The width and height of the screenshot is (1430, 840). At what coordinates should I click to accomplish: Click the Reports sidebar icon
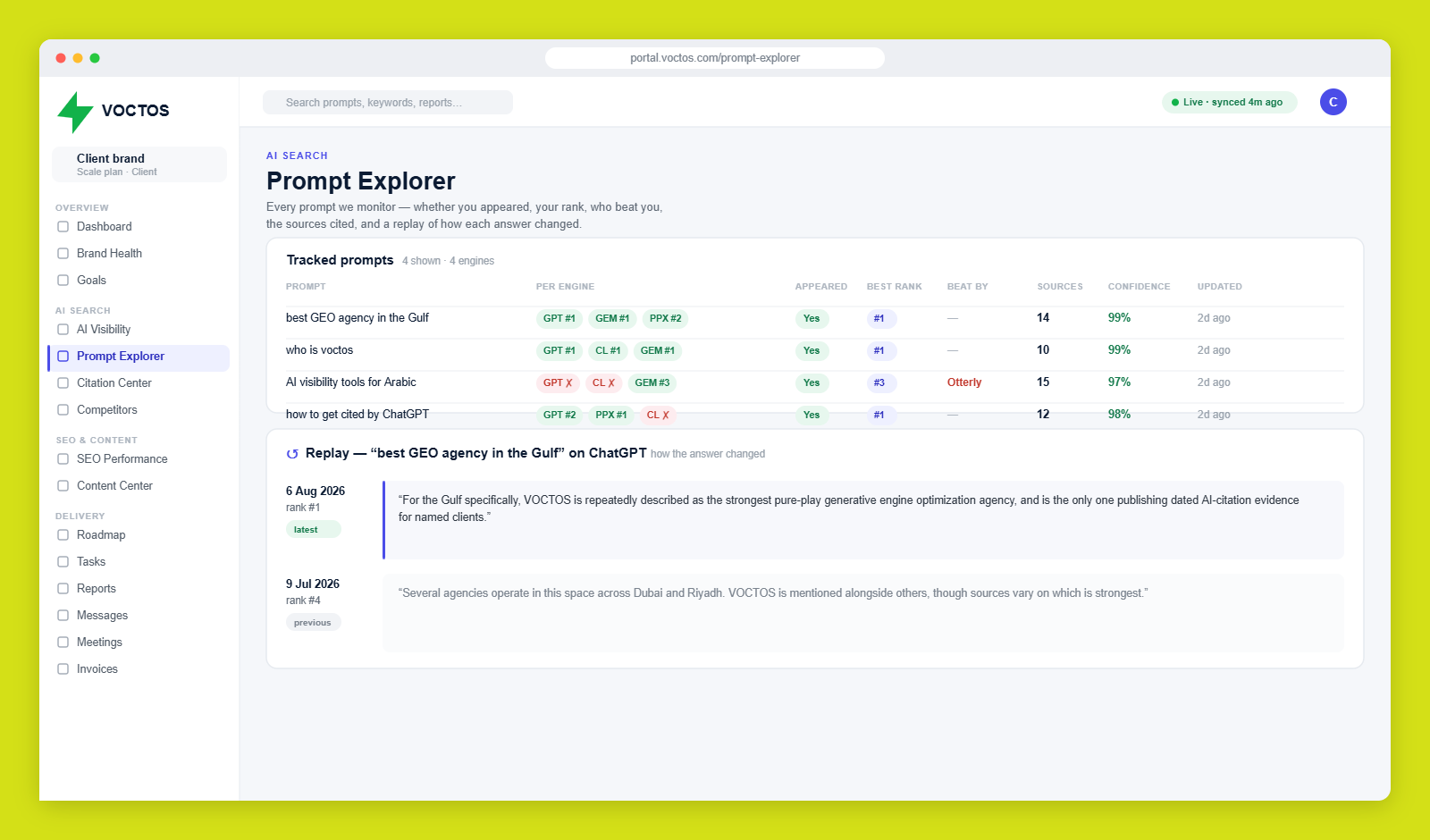coord(63,589)
